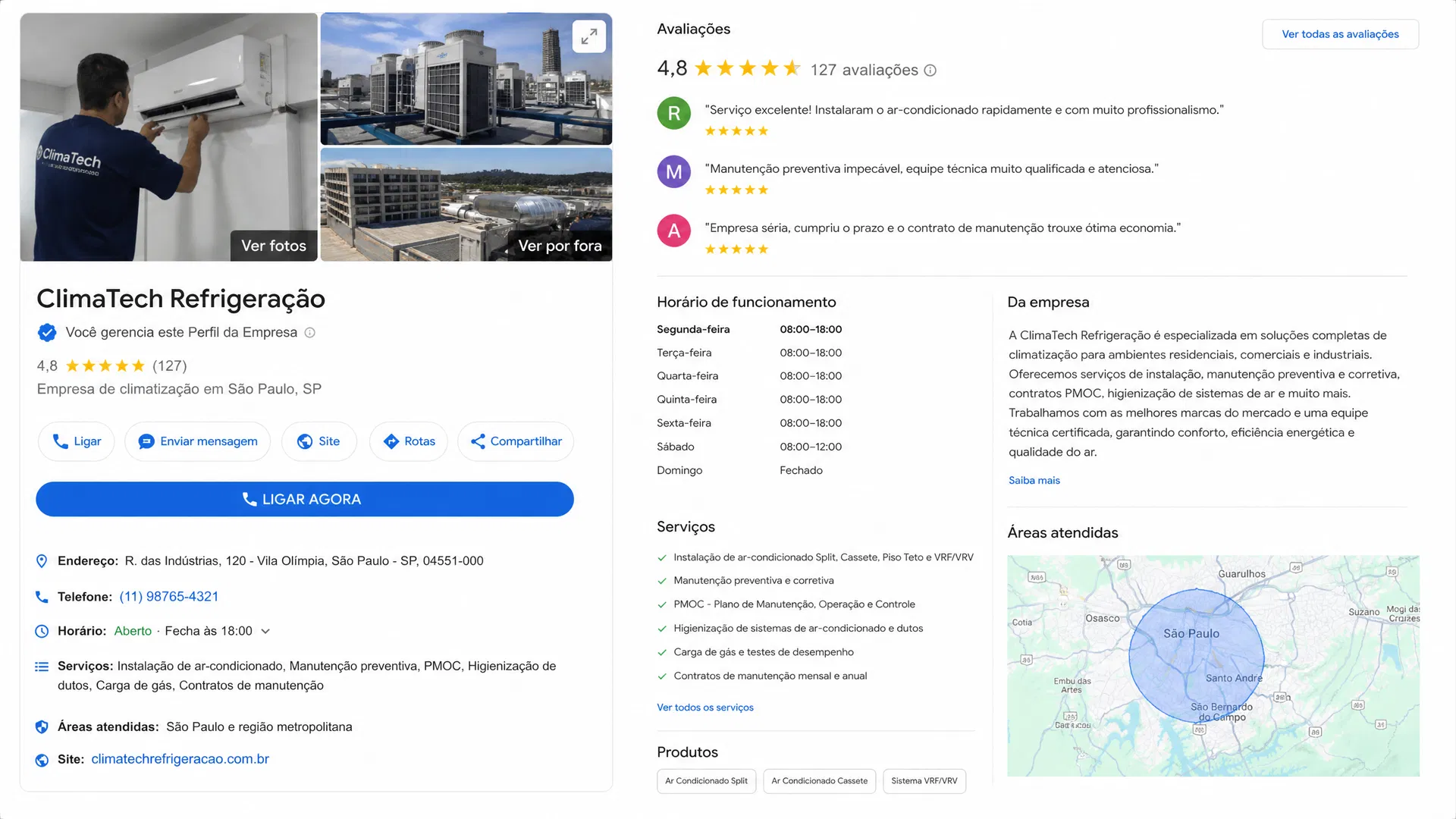This screenshot has height=819, width=1456.
Task: Open info icon beside 'Você gerencia este Perfil'
Action: click(309, 332)
